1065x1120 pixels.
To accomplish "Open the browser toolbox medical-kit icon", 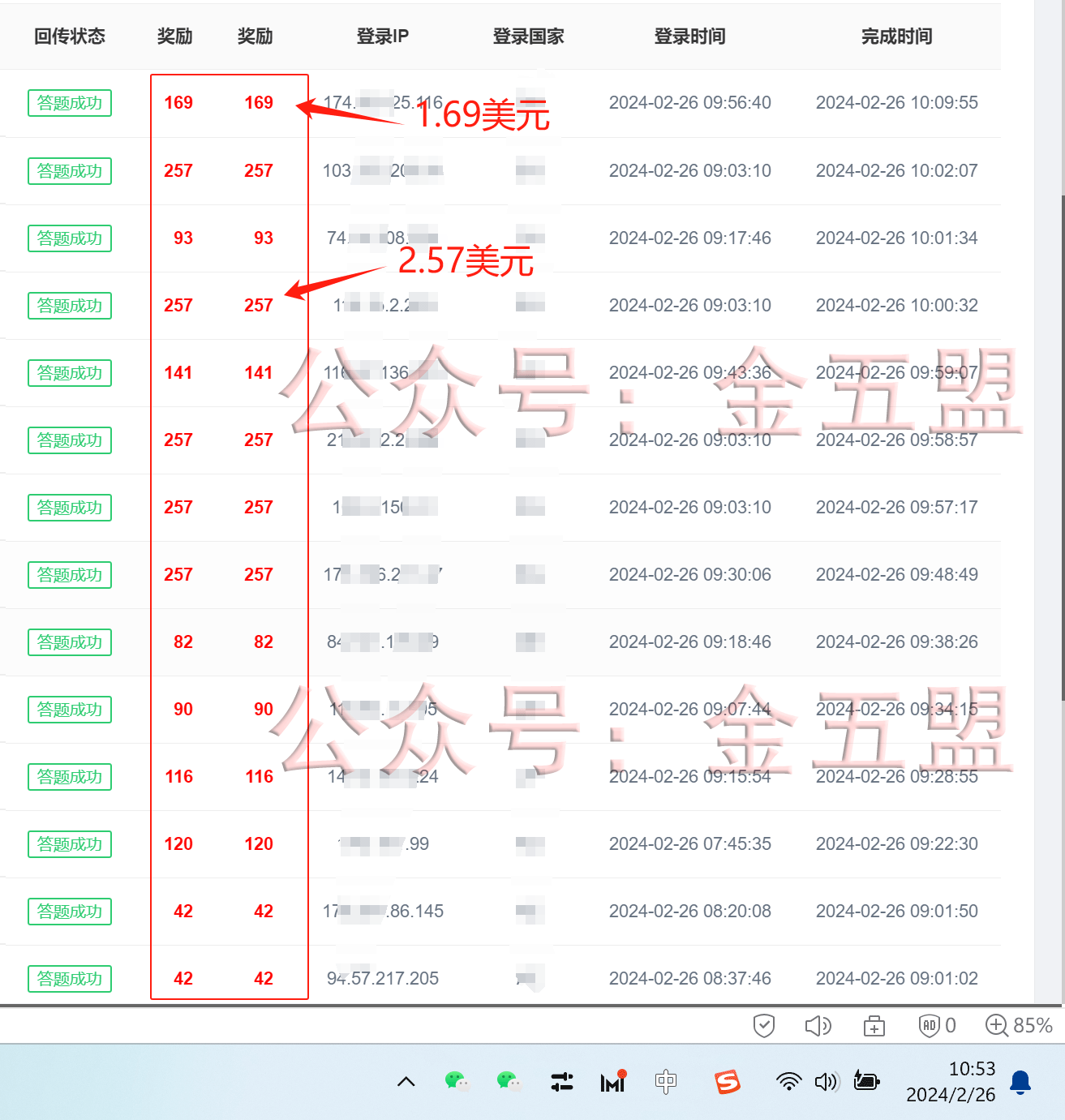I will click(874, 1027).
